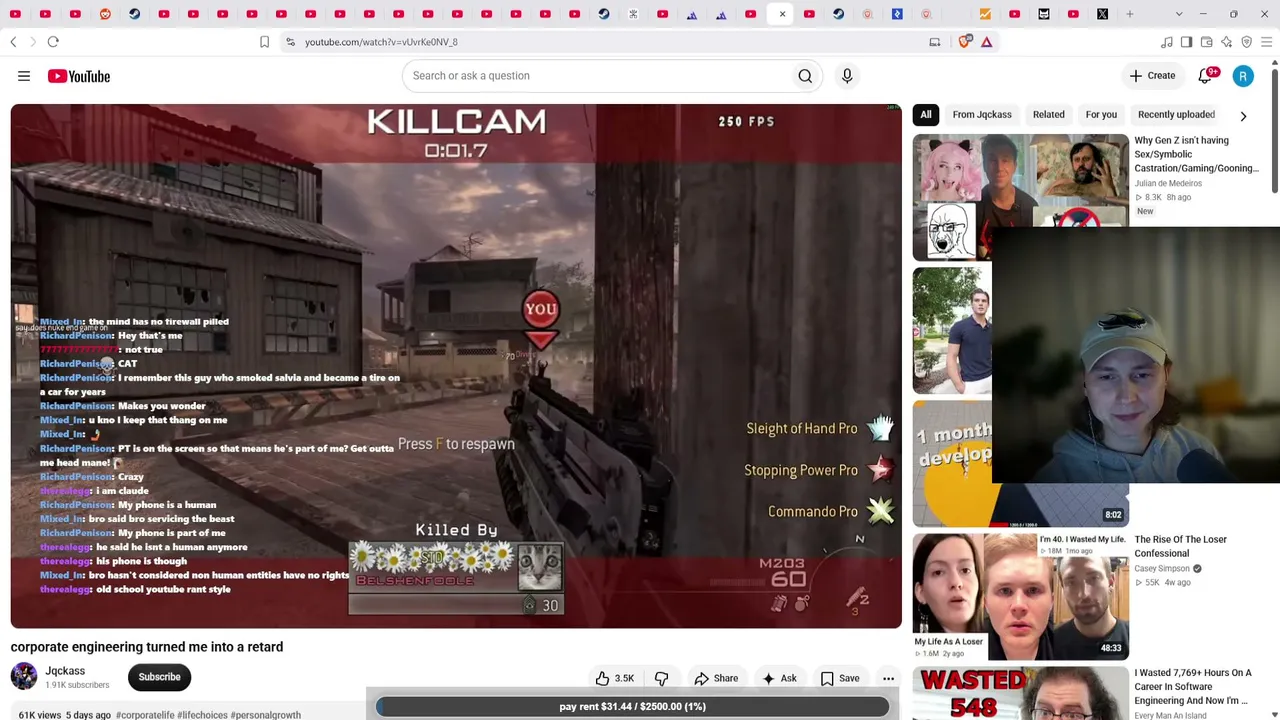Click the address bar URL
Image resolution: width=1280 pixels, height=720 pixels.
(x=381, y=42)
